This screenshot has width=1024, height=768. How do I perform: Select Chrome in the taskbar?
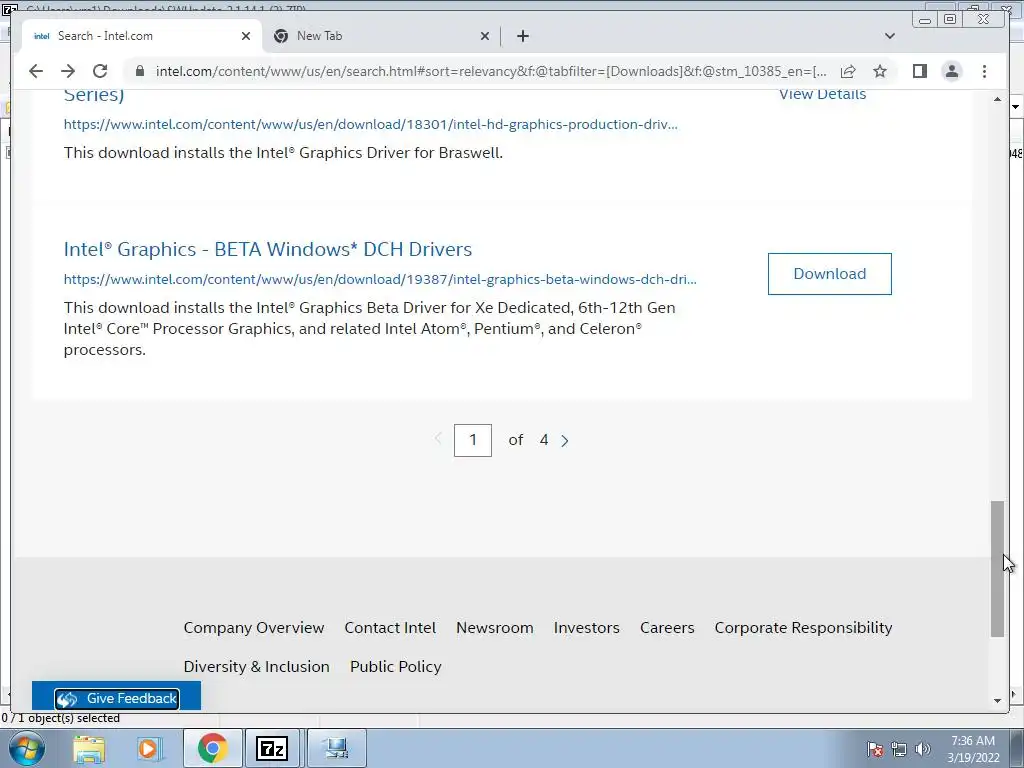pyautogui.click(x=212, y=748)
